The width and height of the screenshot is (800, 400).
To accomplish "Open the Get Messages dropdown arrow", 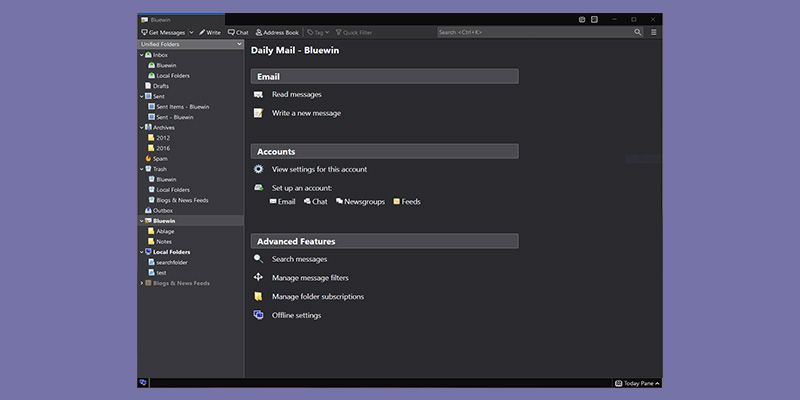I will (x=191, y=32).
